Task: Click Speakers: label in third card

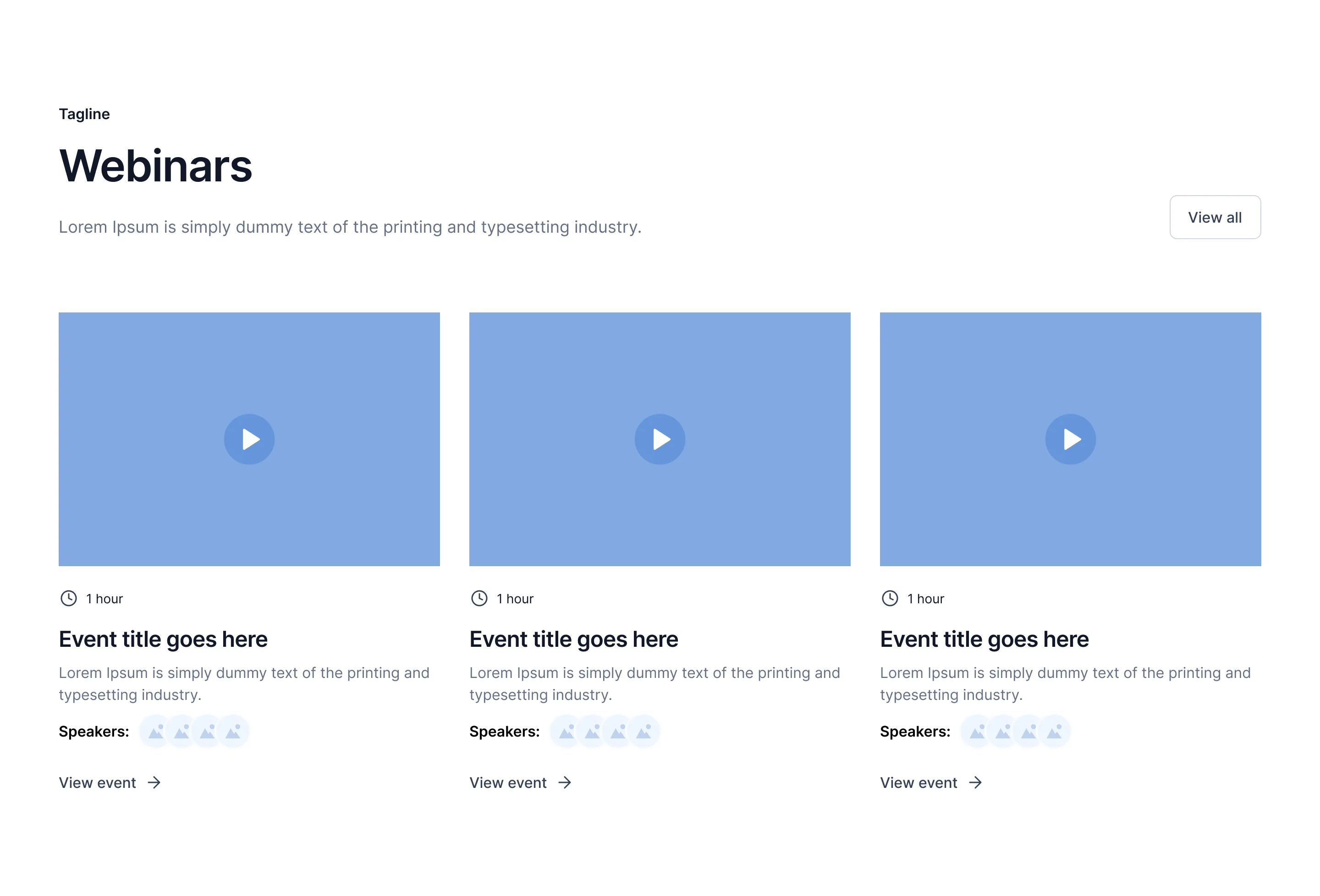Action: pos(915,732)
